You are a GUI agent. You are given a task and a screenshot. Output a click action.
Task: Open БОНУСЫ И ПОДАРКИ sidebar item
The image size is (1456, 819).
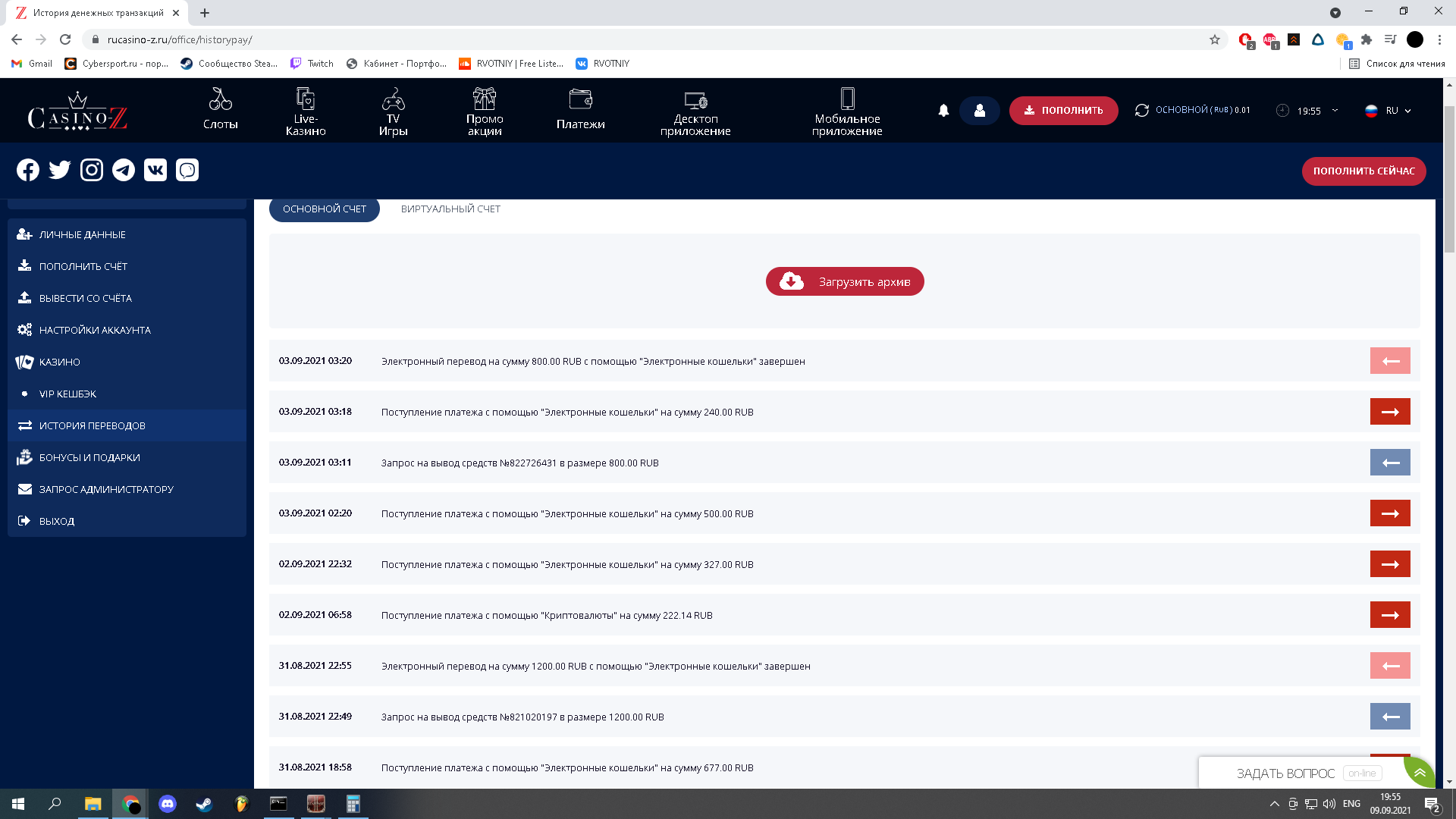point(89,457)
